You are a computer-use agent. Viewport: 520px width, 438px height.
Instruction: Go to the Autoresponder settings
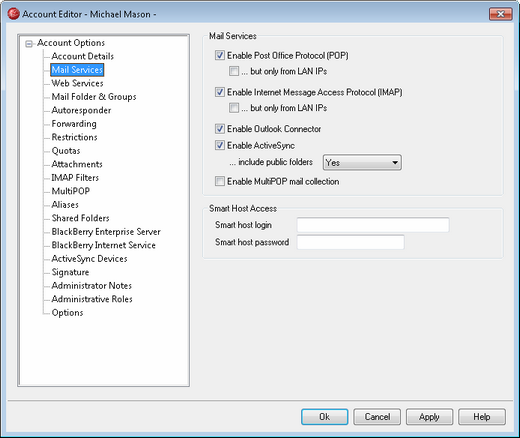pos(81,110)
